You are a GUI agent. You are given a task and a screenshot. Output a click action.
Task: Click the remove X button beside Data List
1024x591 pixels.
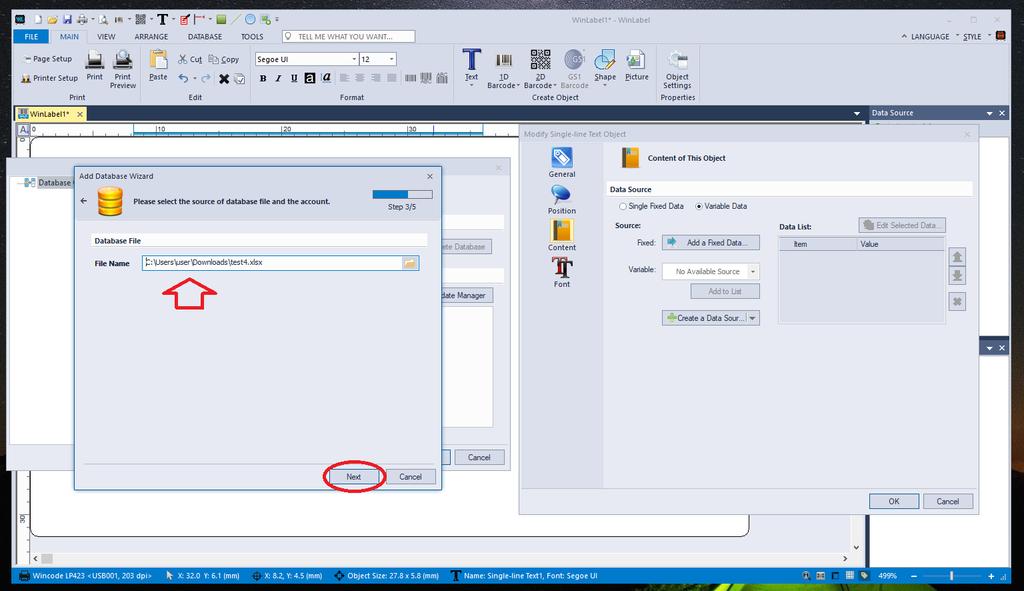tap(957, 302)
